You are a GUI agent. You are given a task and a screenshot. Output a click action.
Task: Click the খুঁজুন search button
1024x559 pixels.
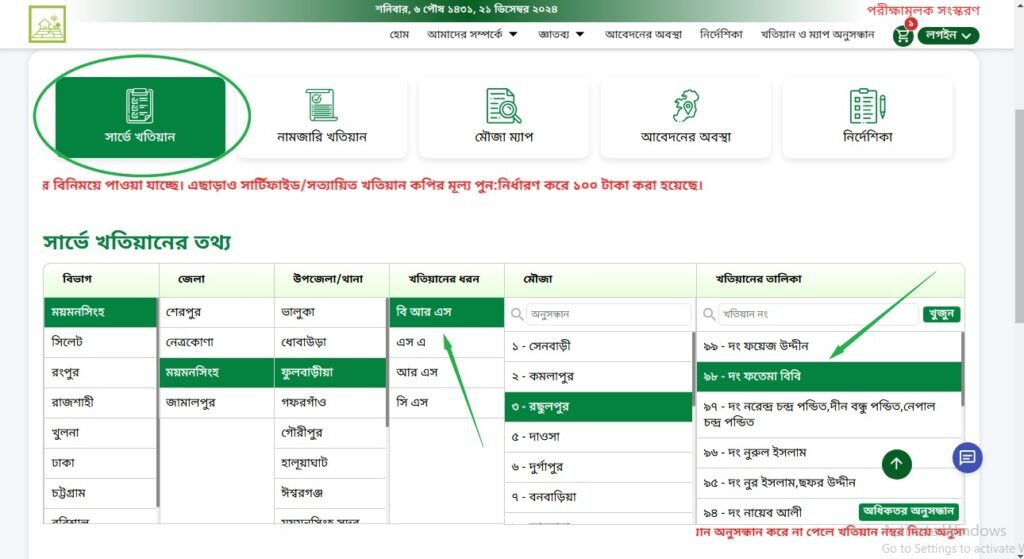pyautogui.click(x=941, y=314)
